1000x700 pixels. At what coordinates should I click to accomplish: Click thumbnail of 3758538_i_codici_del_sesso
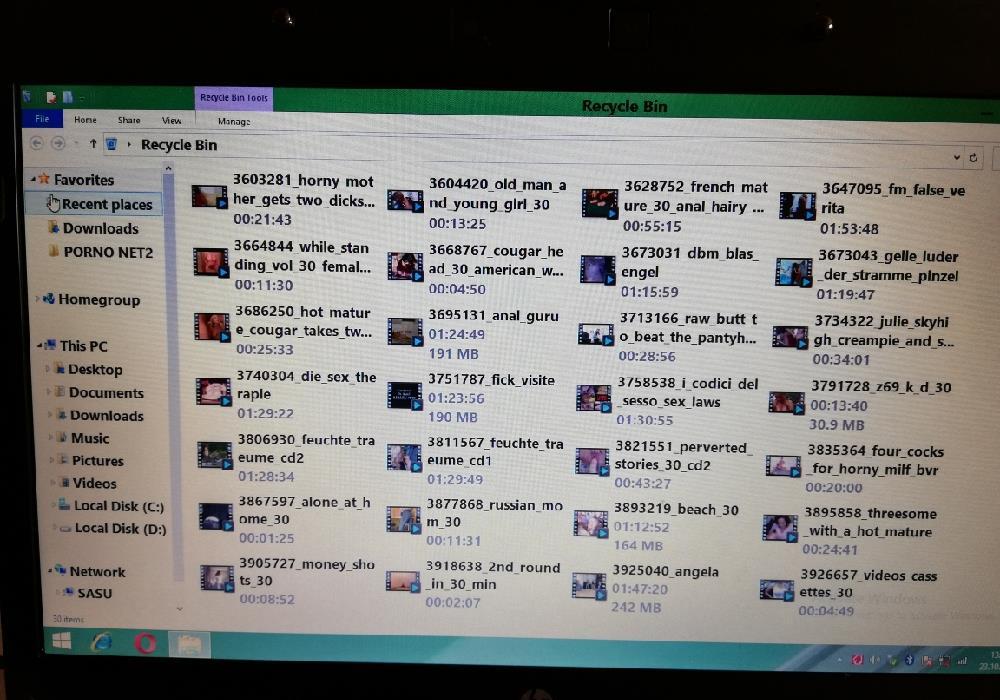[594, 398]
